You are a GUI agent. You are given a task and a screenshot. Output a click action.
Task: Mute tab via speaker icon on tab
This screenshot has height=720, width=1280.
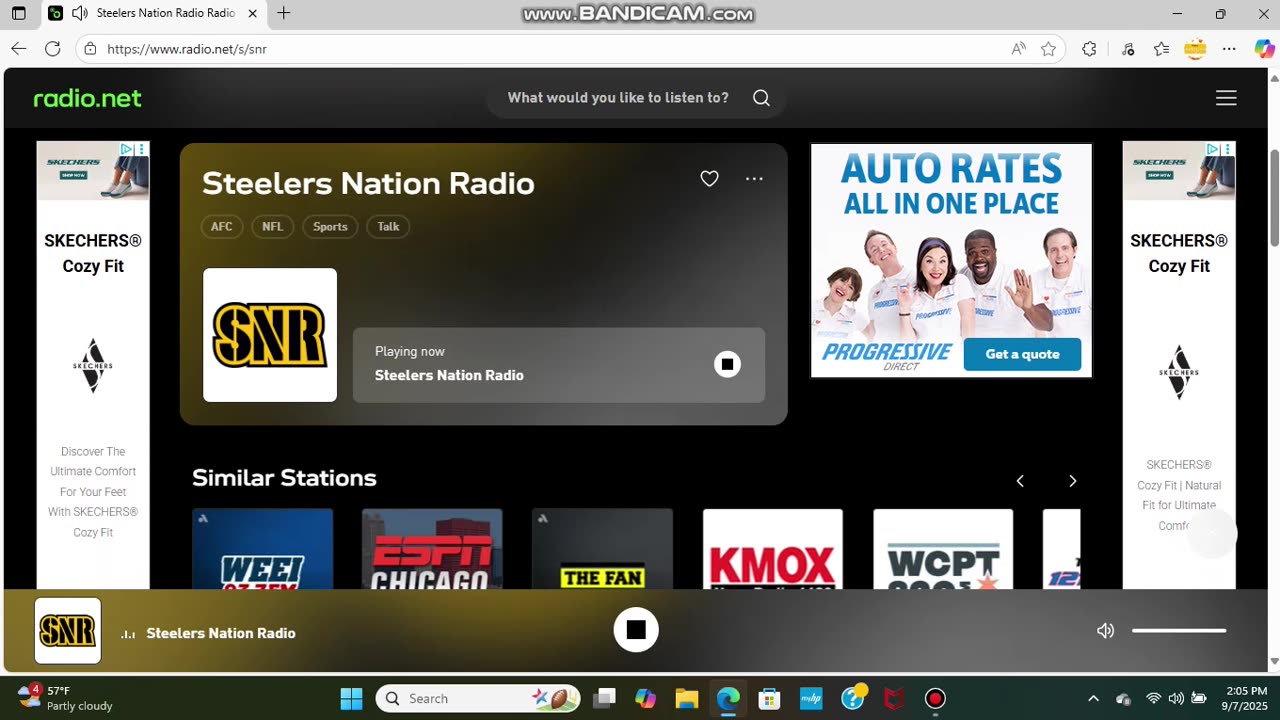[80, 14]
